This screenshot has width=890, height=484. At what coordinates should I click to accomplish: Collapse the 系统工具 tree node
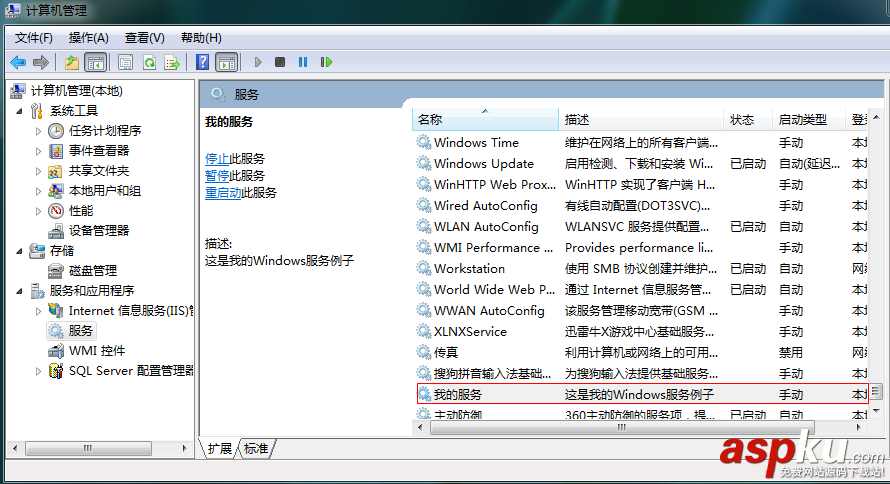[x=19, y=111]
